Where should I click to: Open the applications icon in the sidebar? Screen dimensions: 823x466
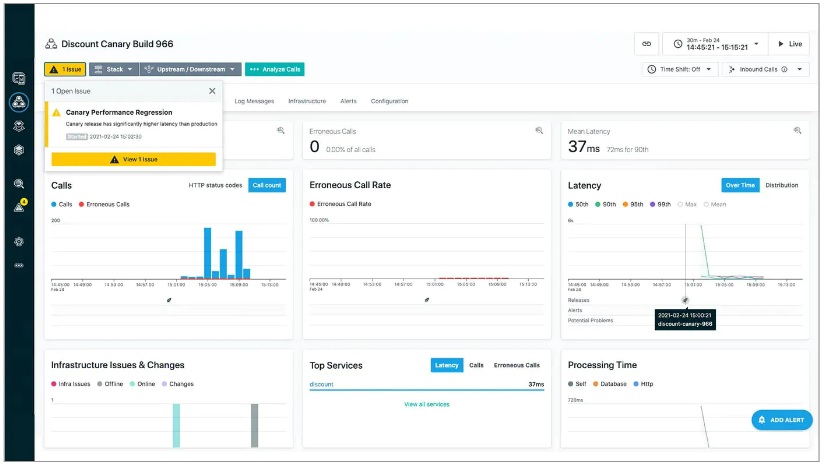(x=19, y=102)
